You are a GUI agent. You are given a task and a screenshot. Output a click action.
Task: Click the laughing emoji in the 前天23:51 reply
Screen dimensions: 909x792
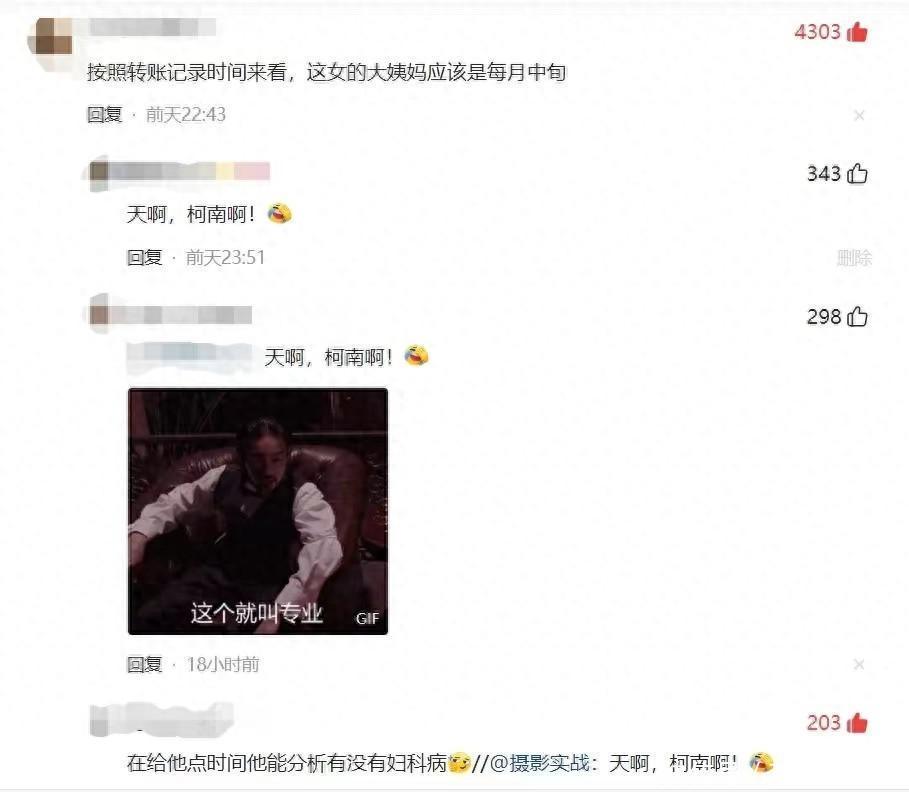click(279, 214)
